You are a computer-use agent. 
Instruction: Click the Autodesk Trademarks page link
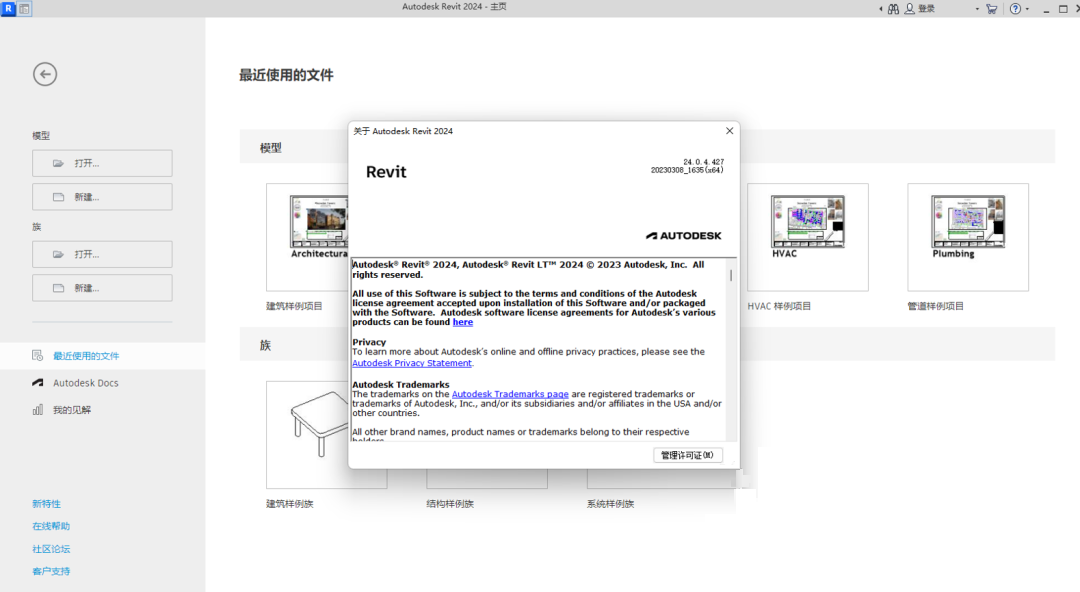[x=510, y=394]
